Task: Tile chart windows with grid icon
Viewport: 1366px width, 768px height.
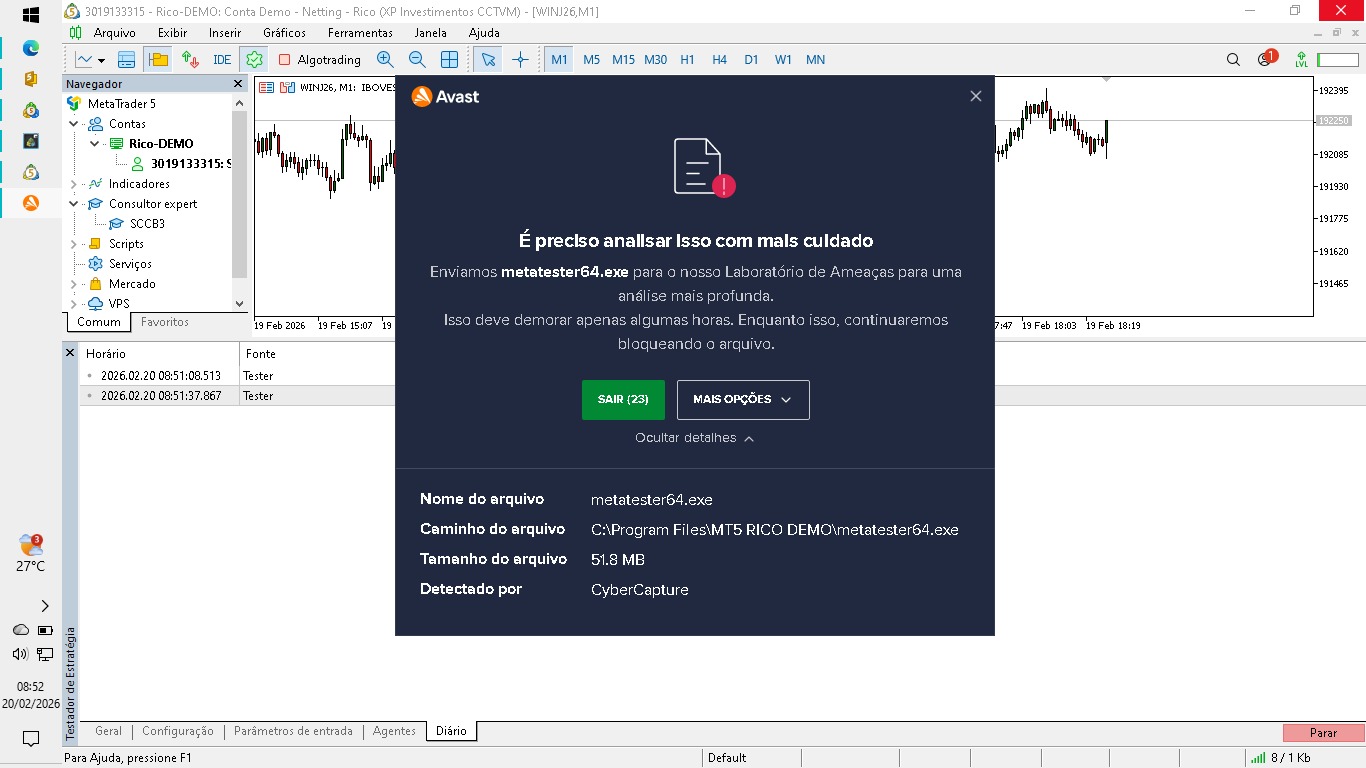Action: [x=450, y=59]
